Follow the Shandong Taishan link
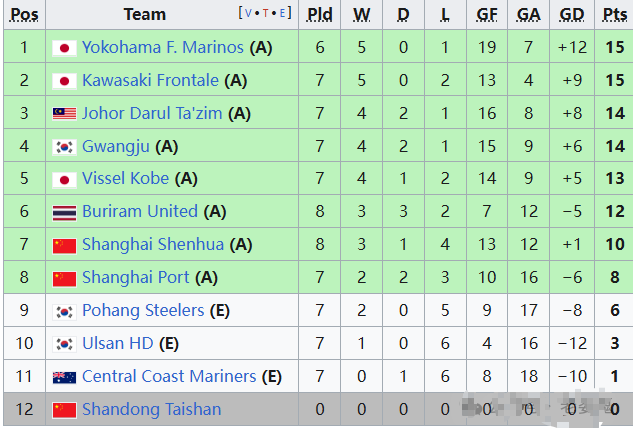This screenshot has height=428, width=636. [x=151, y=409]
